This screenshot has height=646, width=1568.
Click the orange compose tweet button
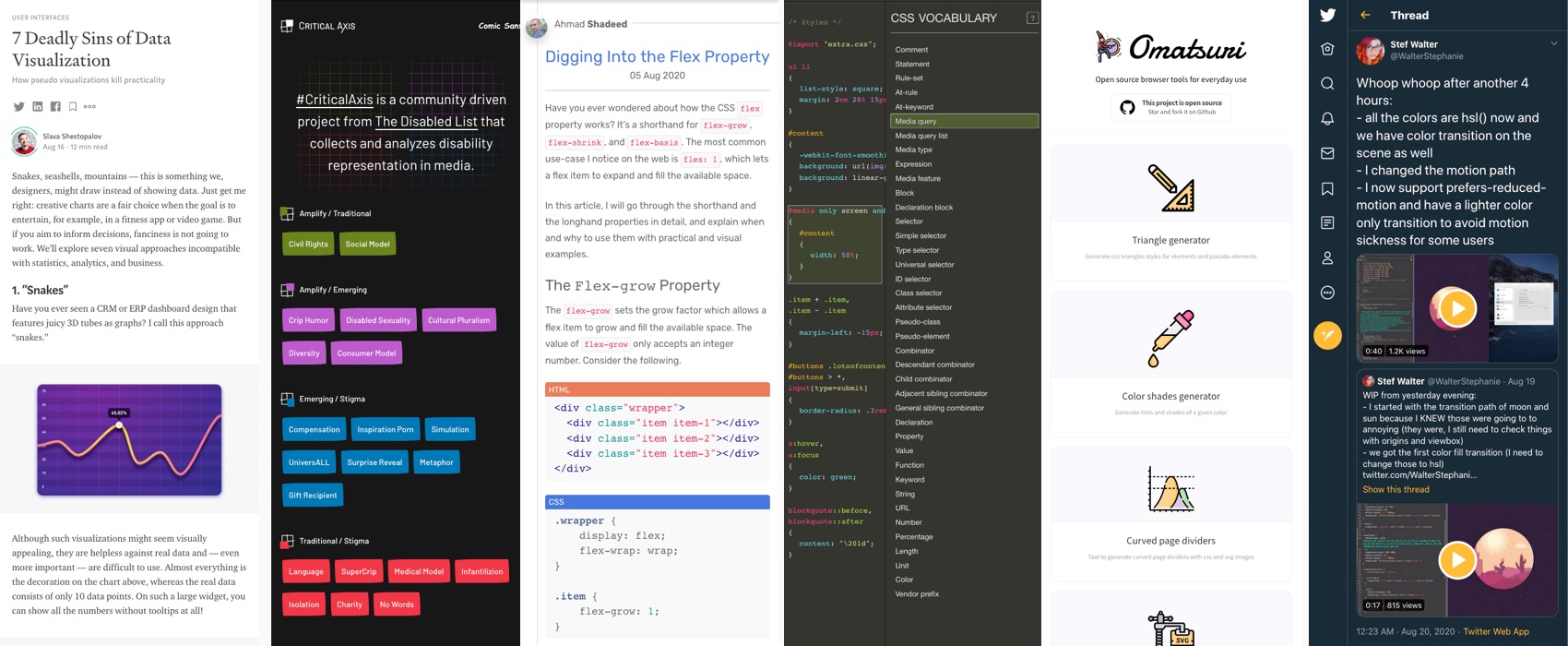pos(1327,335)
